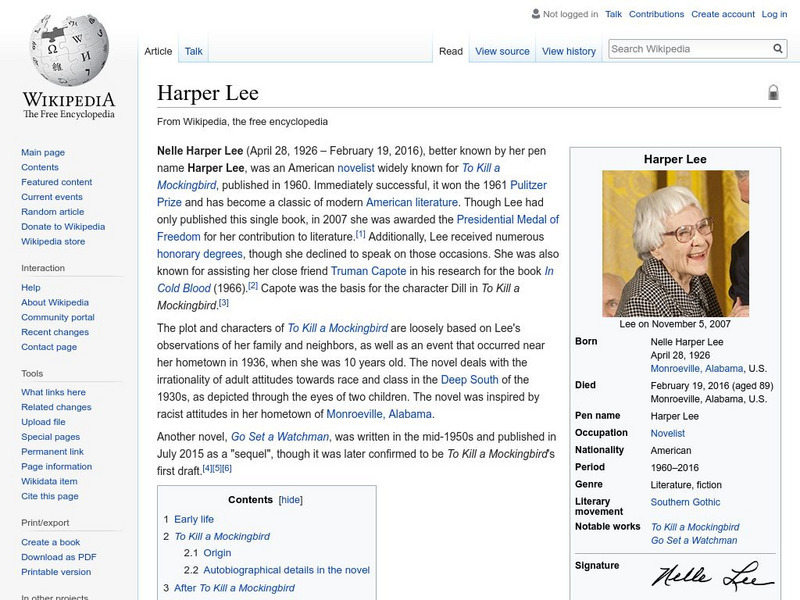Jump to After To Kill a Mockingbird section

(x=234, y=588)
